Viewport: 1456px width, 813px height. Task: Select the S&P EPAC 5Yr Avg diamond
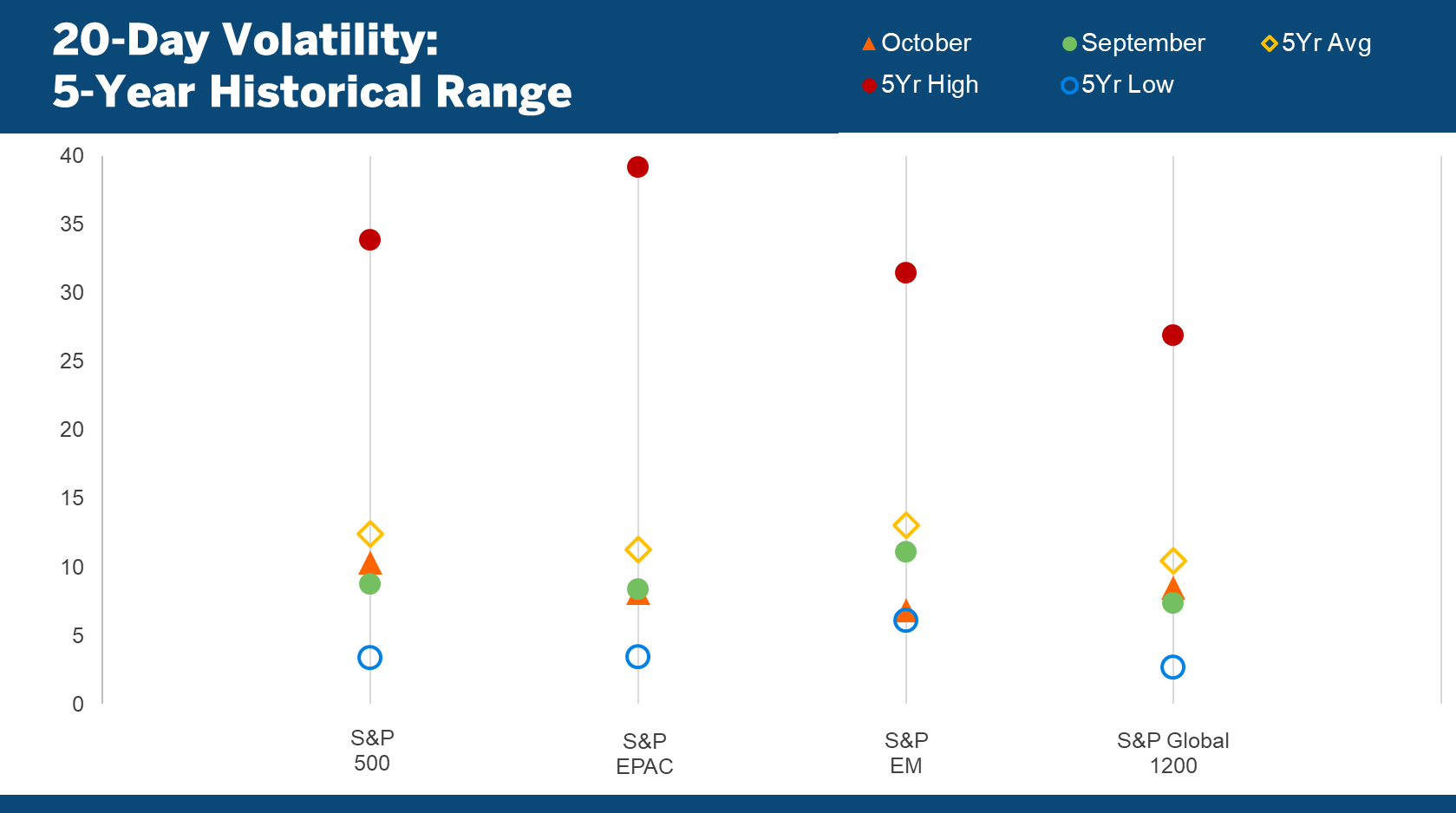[638, 550]
